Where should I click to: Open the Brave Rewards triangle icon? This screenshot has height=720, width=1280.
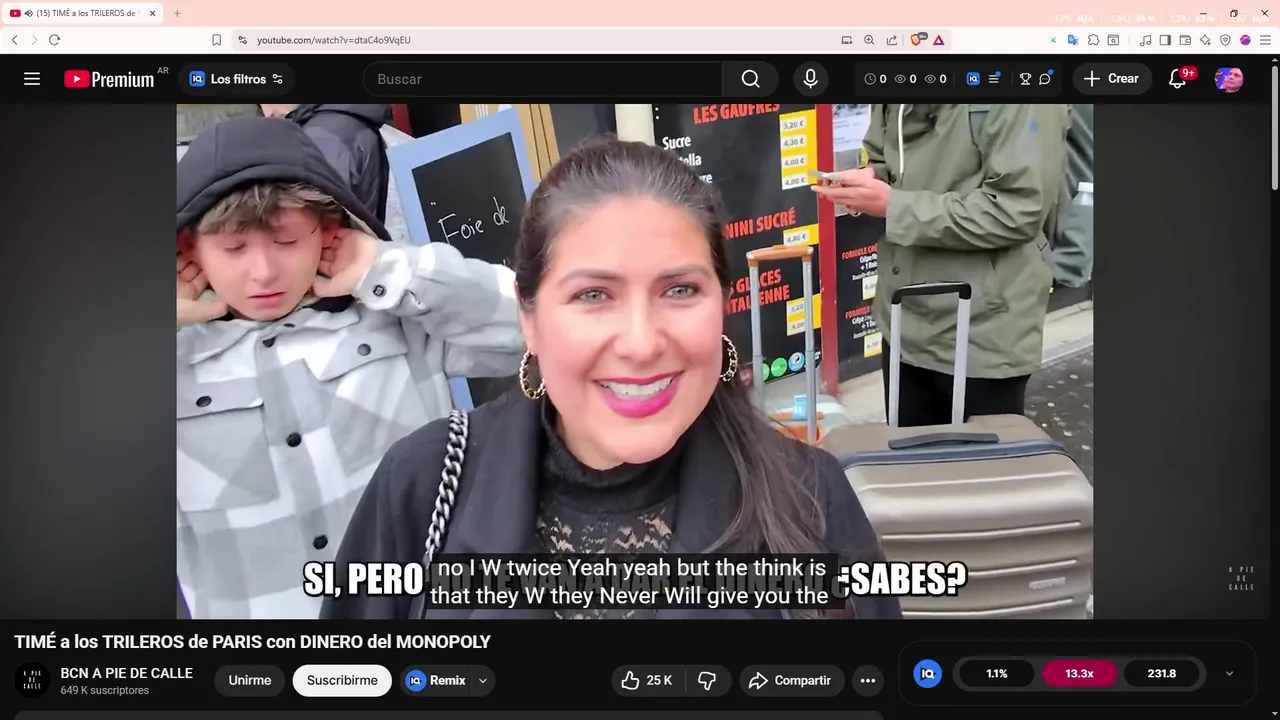939,40
